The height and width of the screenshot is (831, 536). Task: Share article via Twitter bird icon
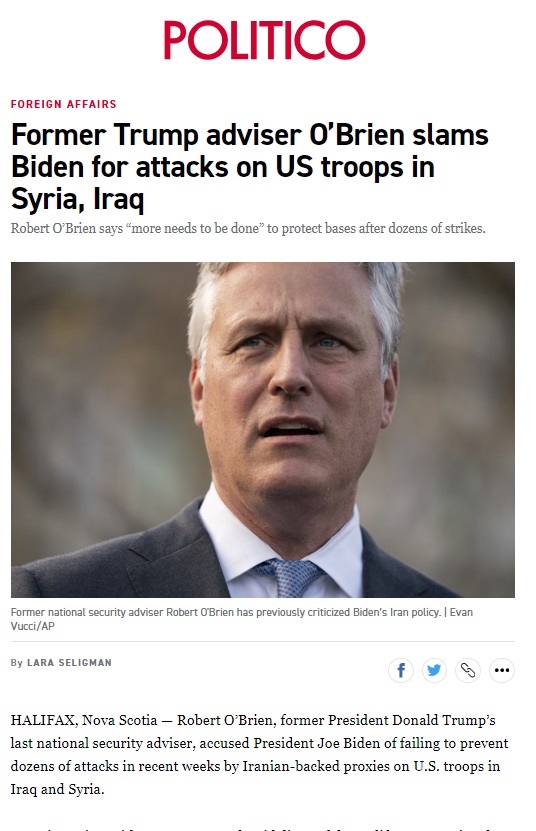434,670
